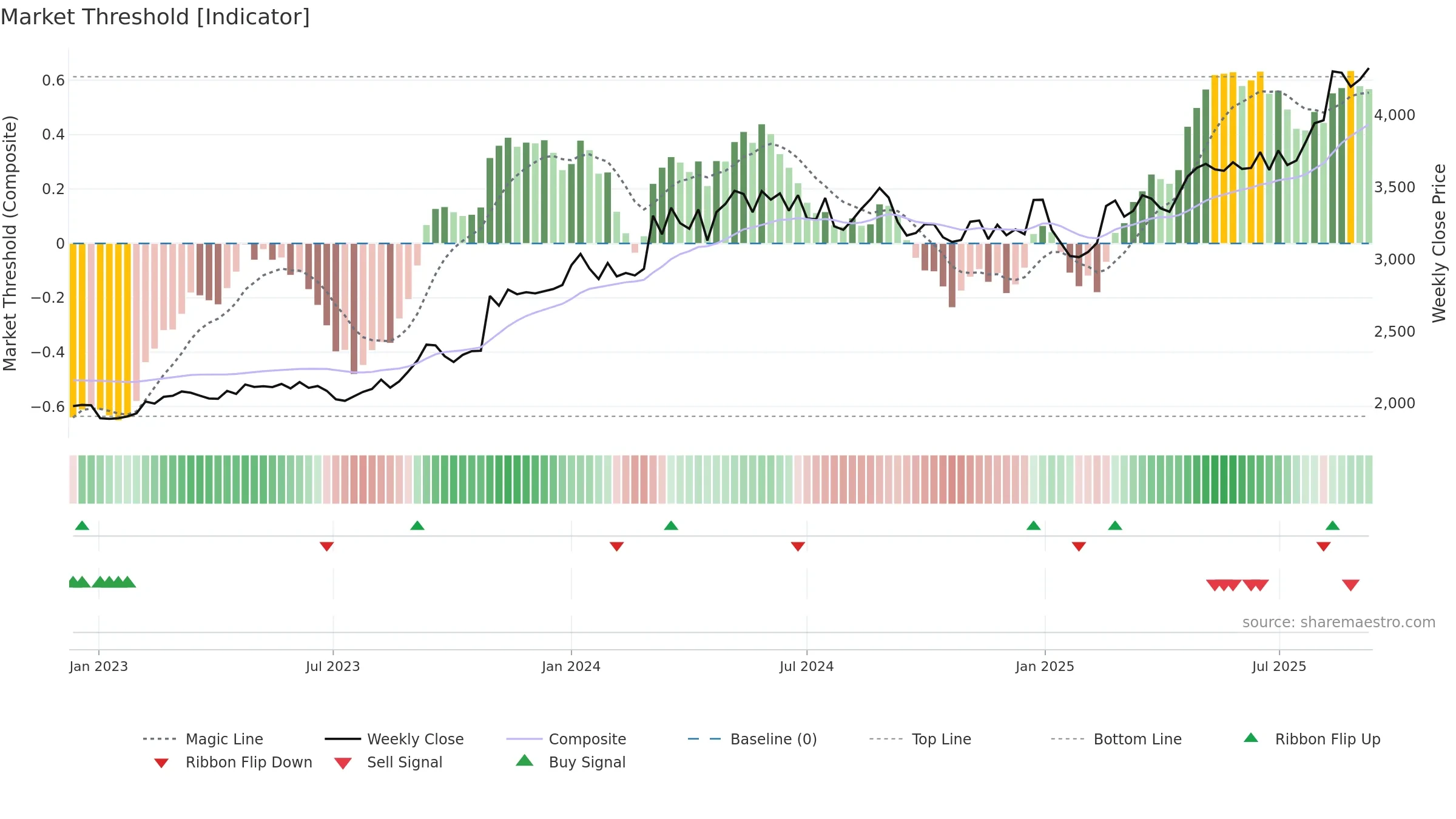Click the Weekly Close Price axis title
The width and height of the screenshot is (1456, 819).
tap(1439, 243)
